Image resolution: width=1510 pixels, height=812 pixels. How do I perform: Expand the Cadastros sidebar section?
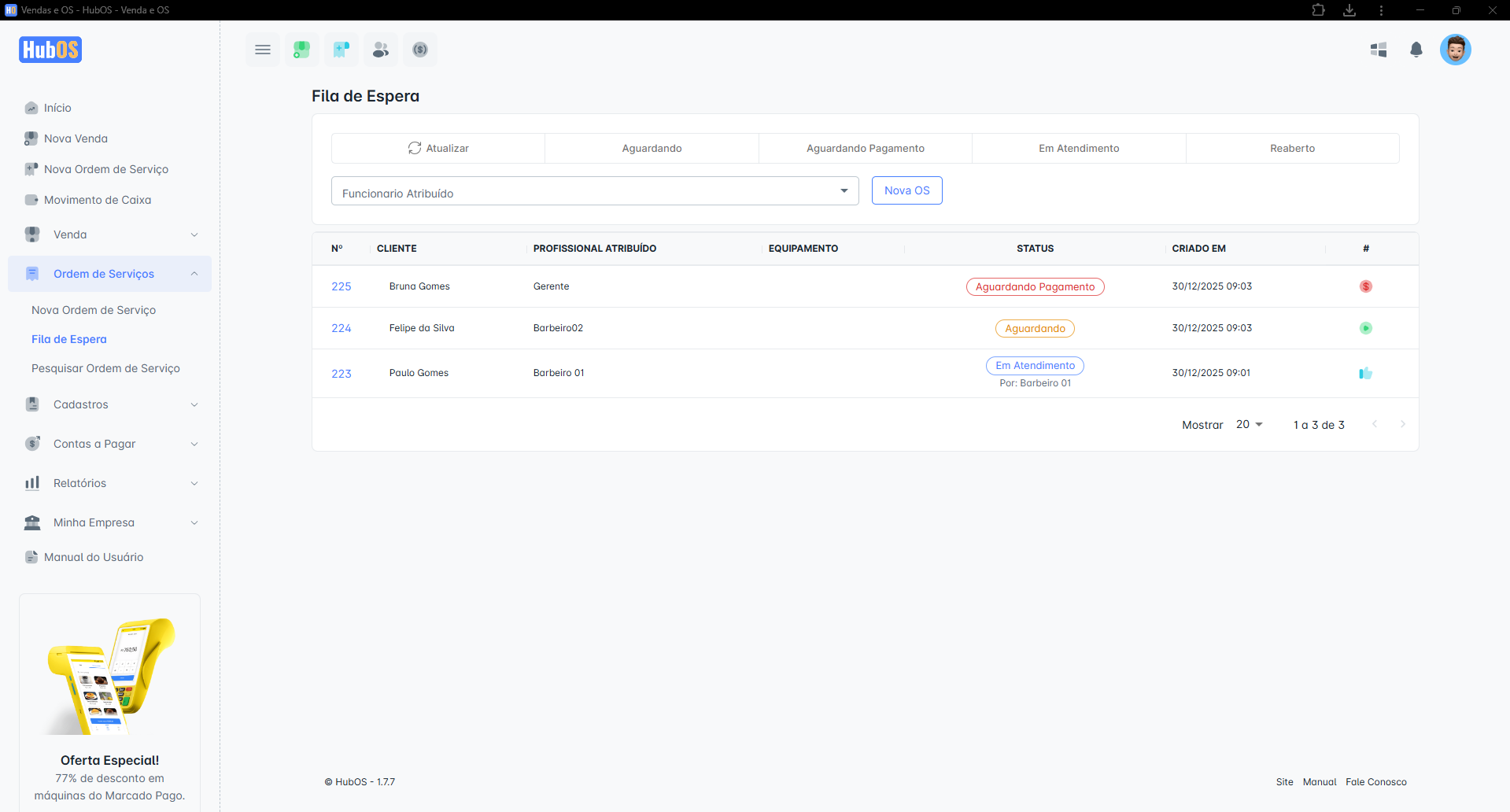110,404
